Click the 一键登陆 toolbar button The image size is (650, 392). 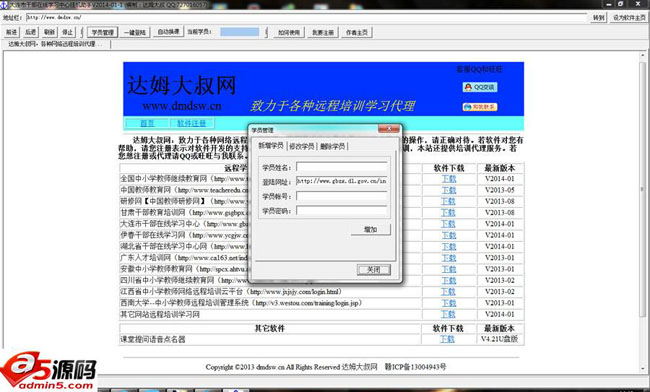[x=135, y=32]
